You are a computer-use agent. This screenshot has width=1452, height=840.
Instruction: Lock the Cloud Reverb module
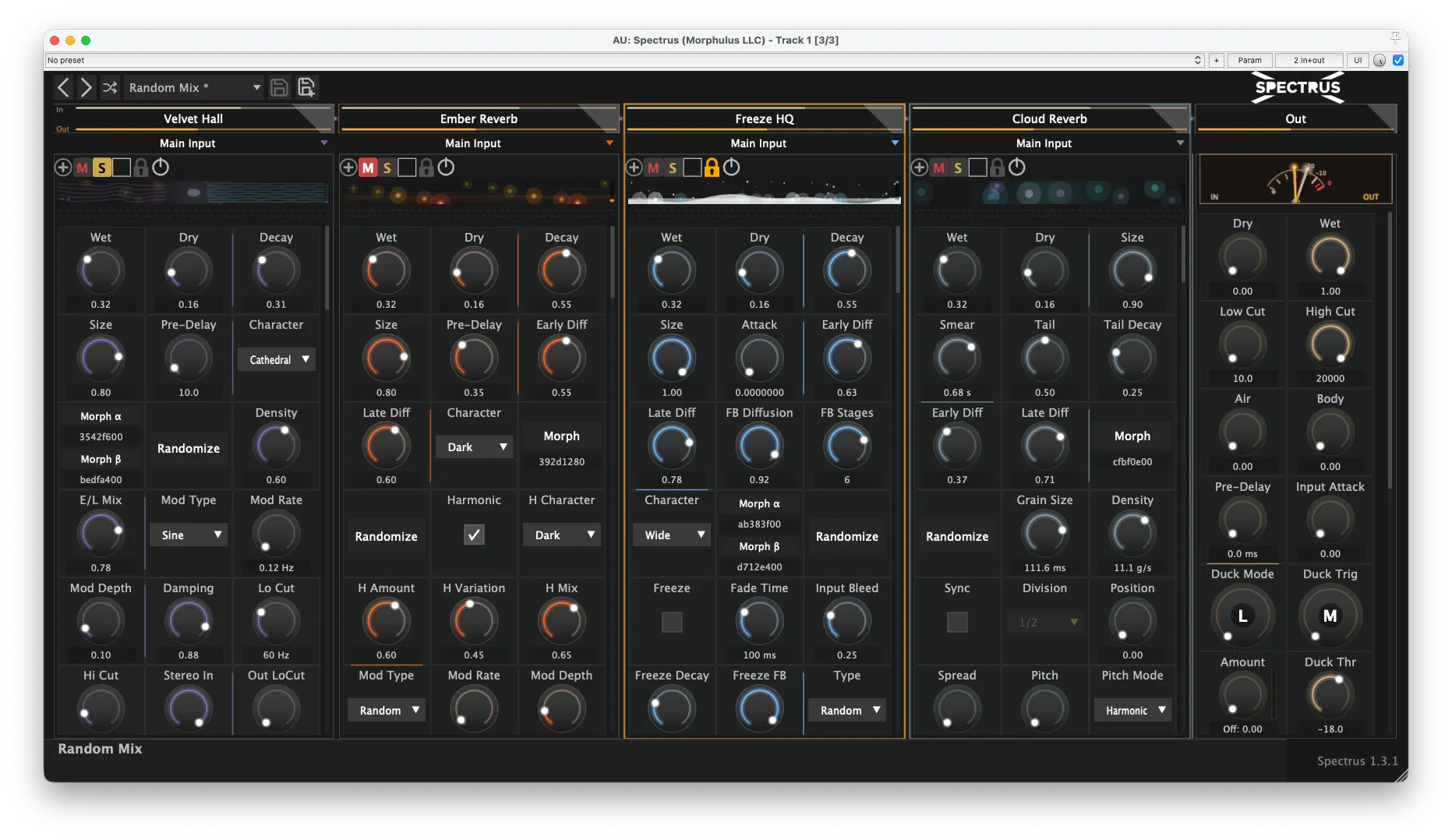(998, 167)
